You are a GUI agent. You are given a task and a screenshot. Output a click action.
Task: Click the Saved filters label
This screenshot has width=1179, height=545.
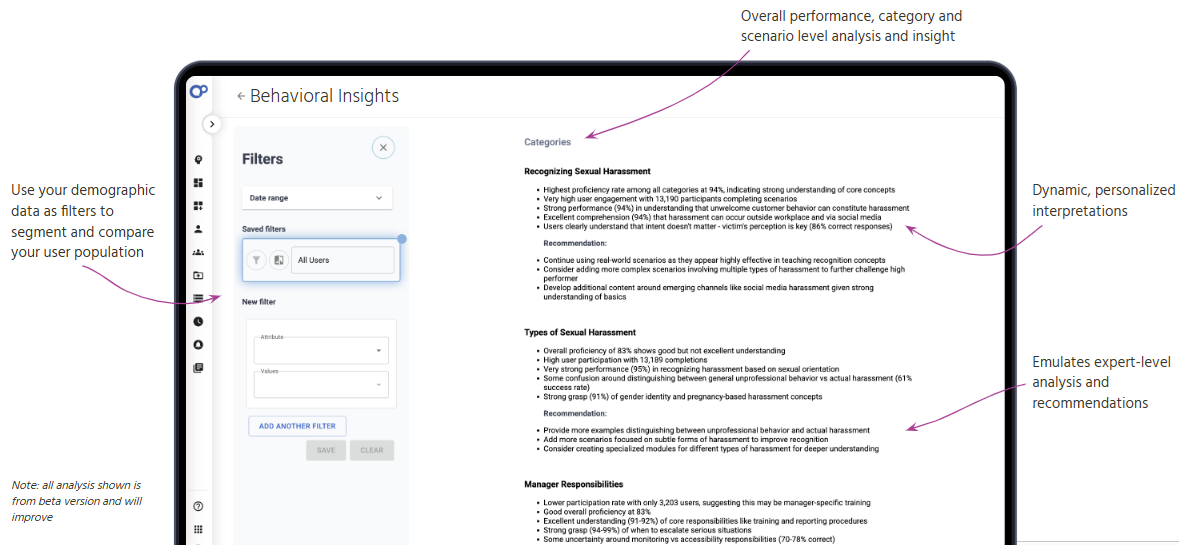(264, 229)
